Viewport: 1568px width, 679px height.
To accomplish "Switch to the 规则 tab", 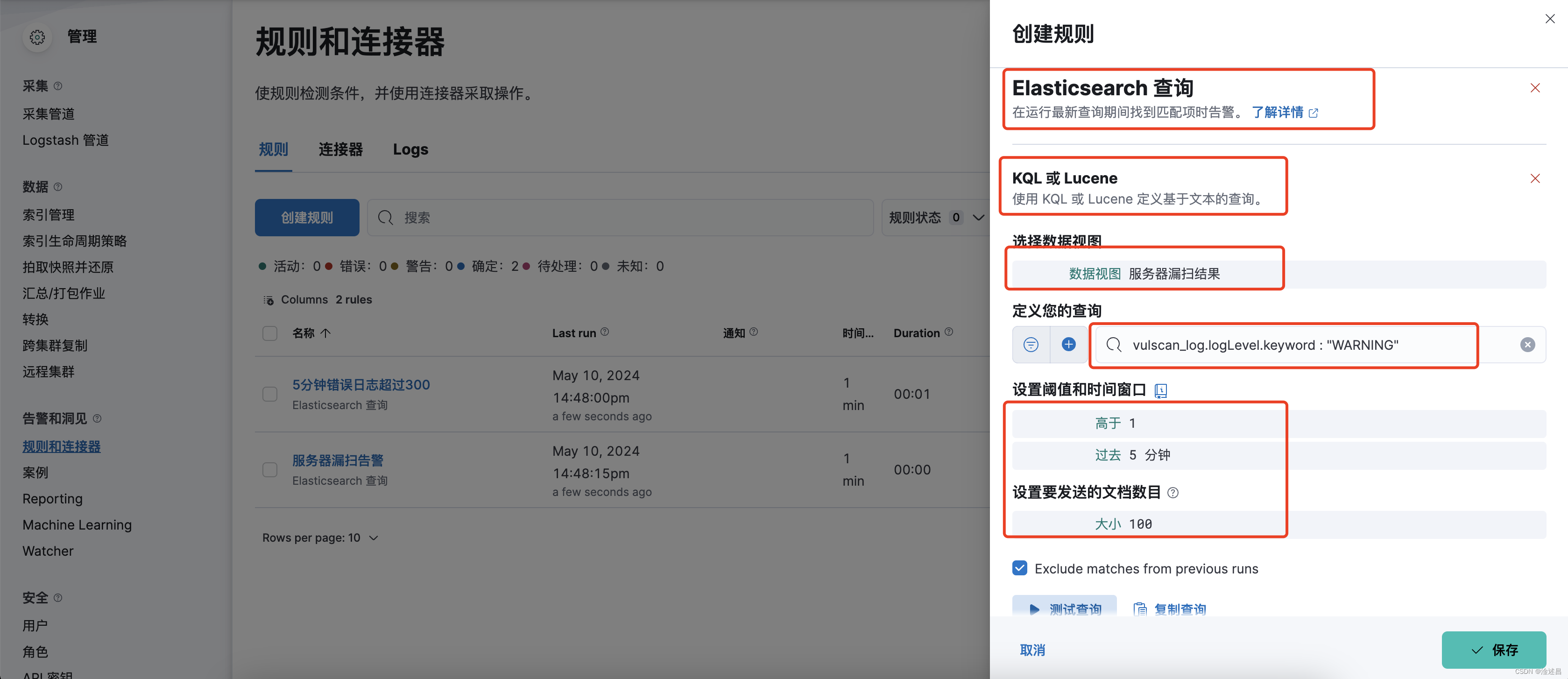I will (x=273, y=149).
